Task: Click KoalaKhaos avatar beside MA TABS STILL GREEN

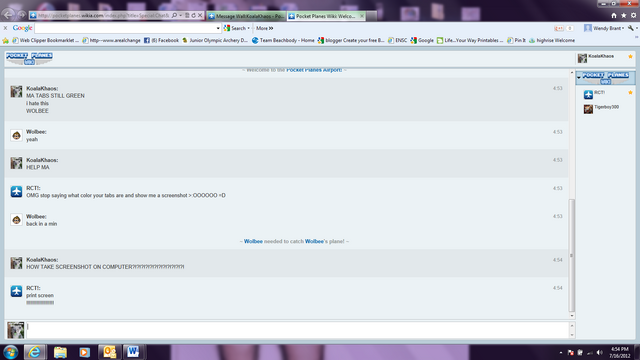Action: (x=16, y=91)
